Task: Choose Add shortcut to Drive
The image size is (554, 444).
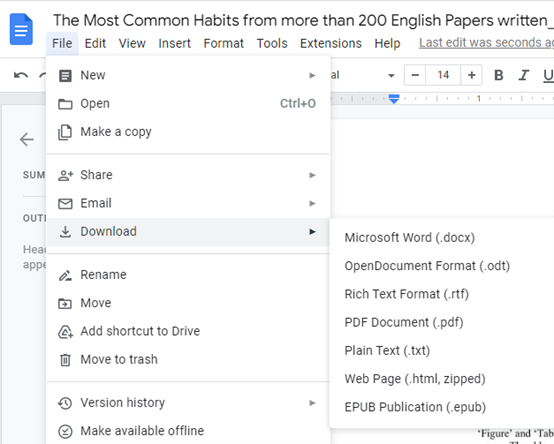Action: pos(188,331)
